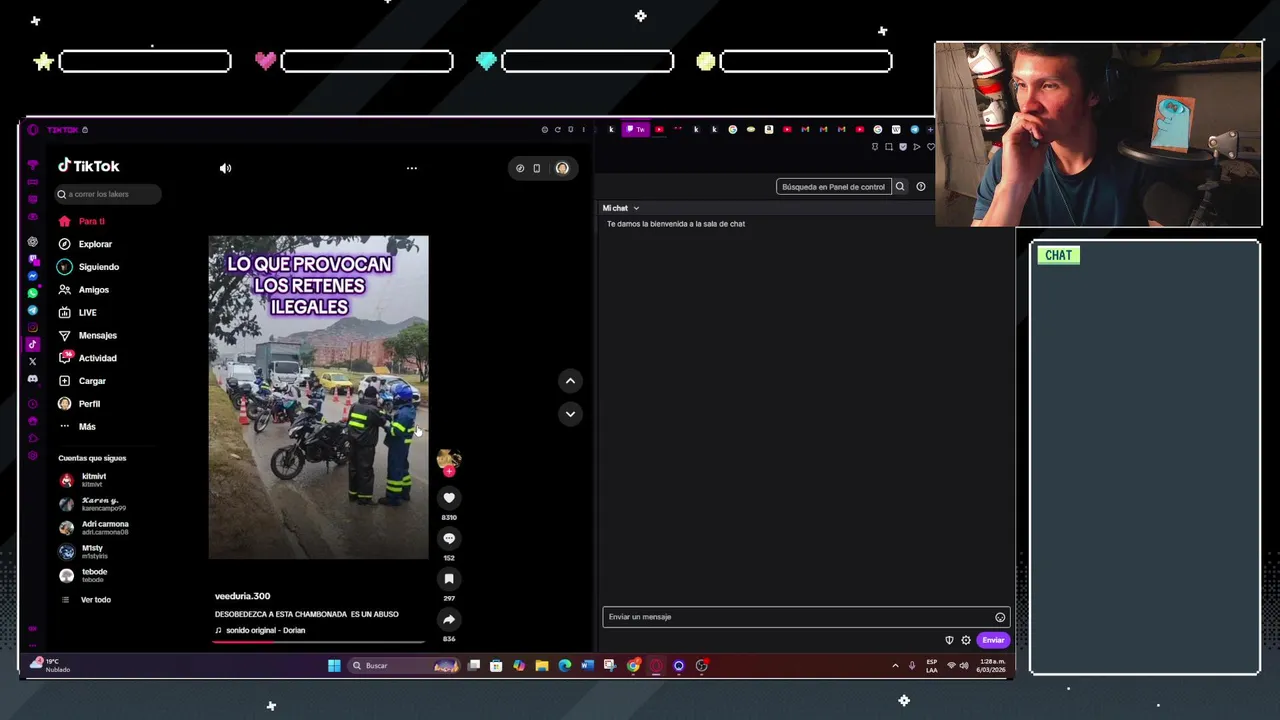Open Mensajes inbox
Screen dimensions: 1280x720
click(x=87, y=335)
